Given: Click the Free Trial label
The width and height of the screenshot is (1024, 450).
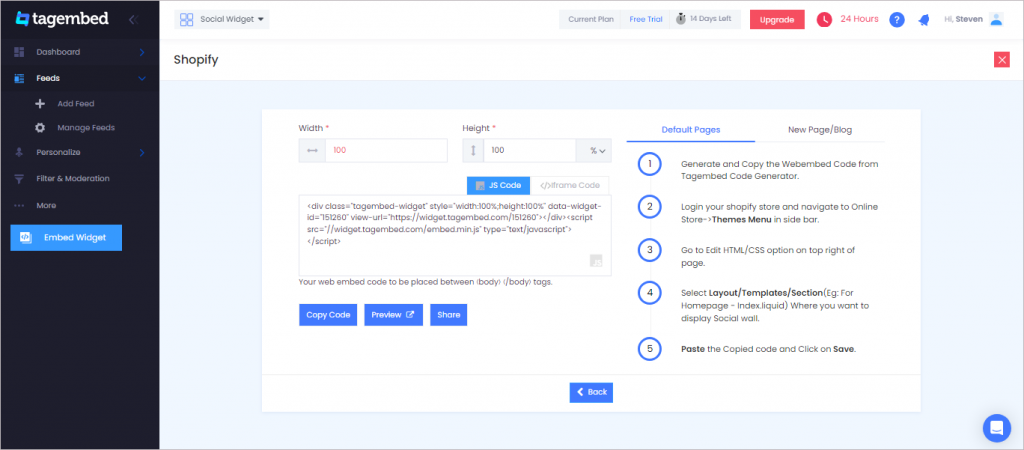Looking at the screenshot, I should coord(646,20).
